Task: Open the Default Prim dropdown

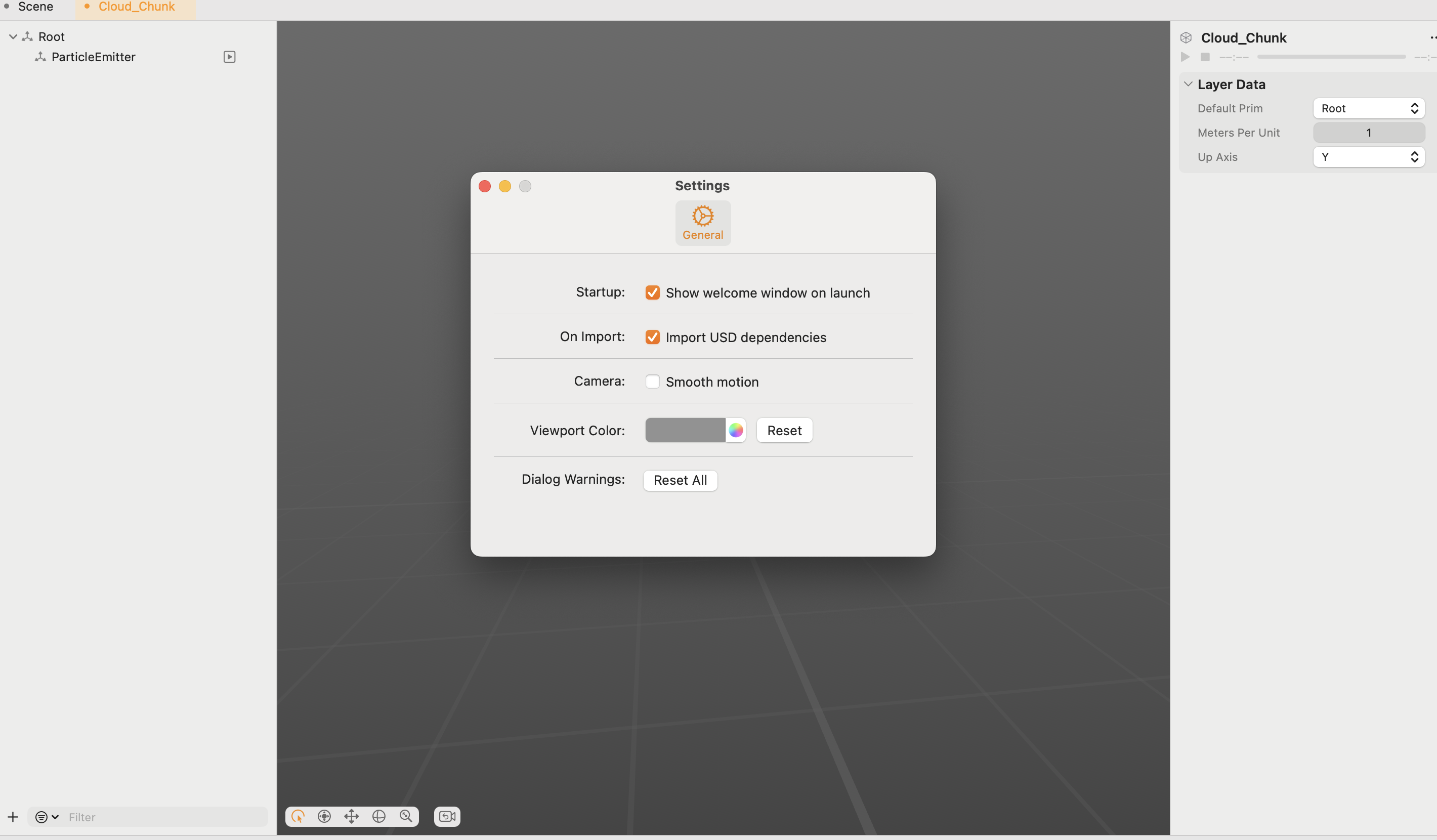Action: 1368,108
